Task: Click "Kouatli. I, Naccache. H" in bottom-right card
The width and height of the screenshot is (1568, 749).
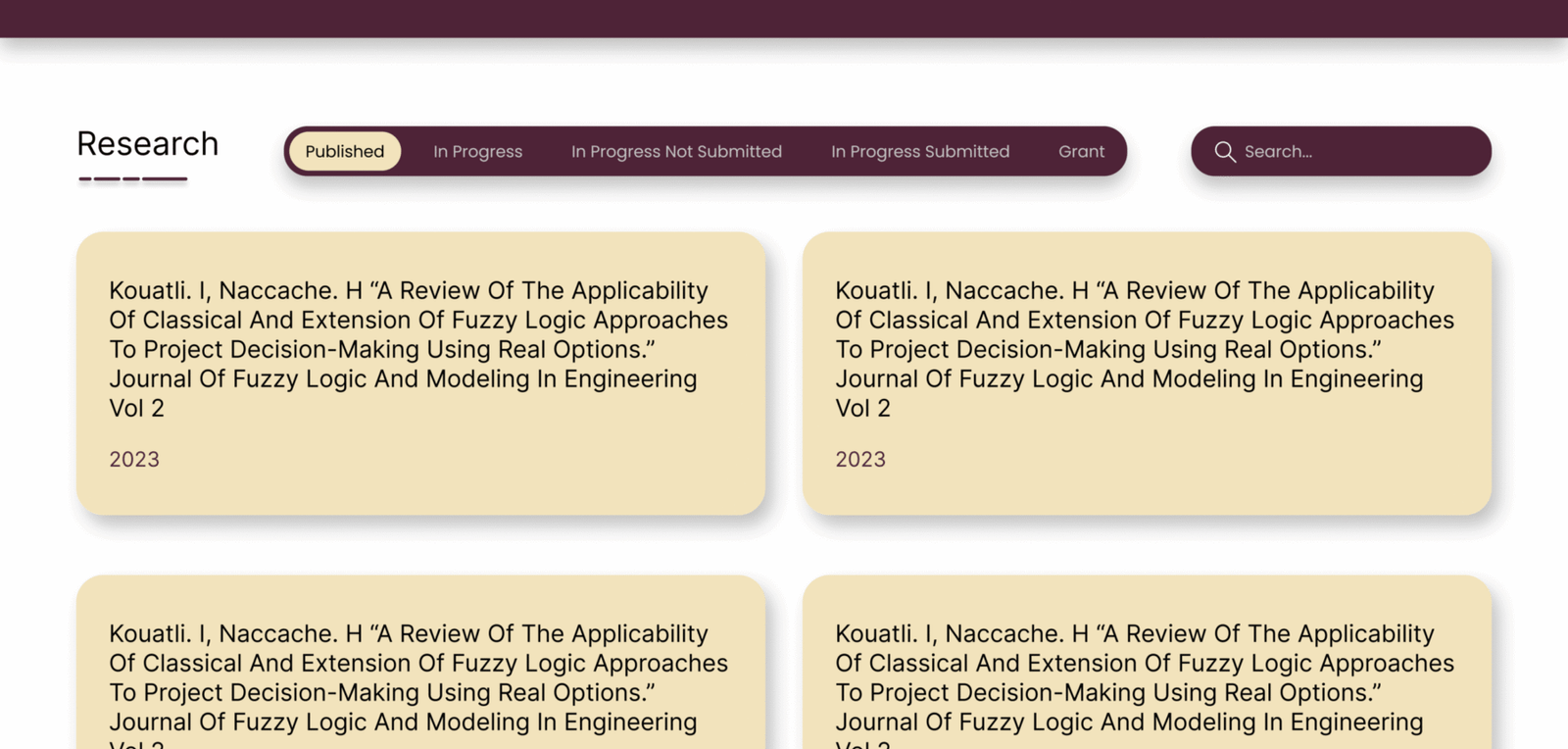Action: [962, 634]
